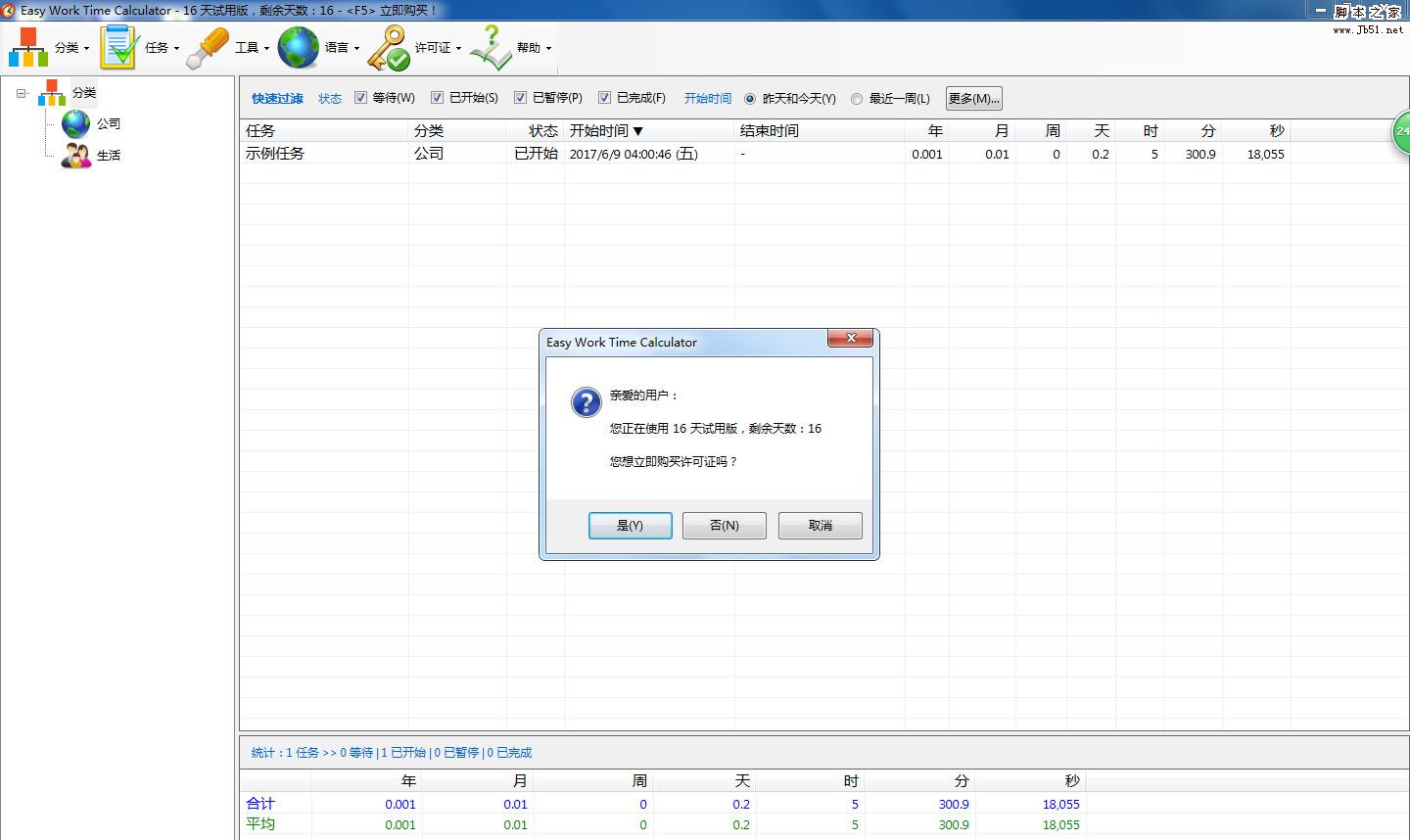
Task: Click the 公司 globe icon in tree
Action: click(x=75, y=124)
